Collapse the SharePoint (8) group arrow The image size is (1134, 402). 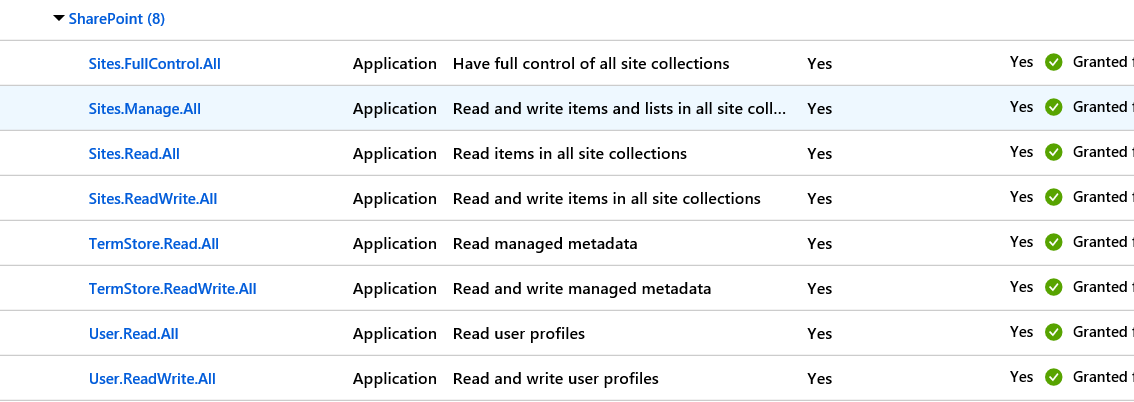pos(59,19)
